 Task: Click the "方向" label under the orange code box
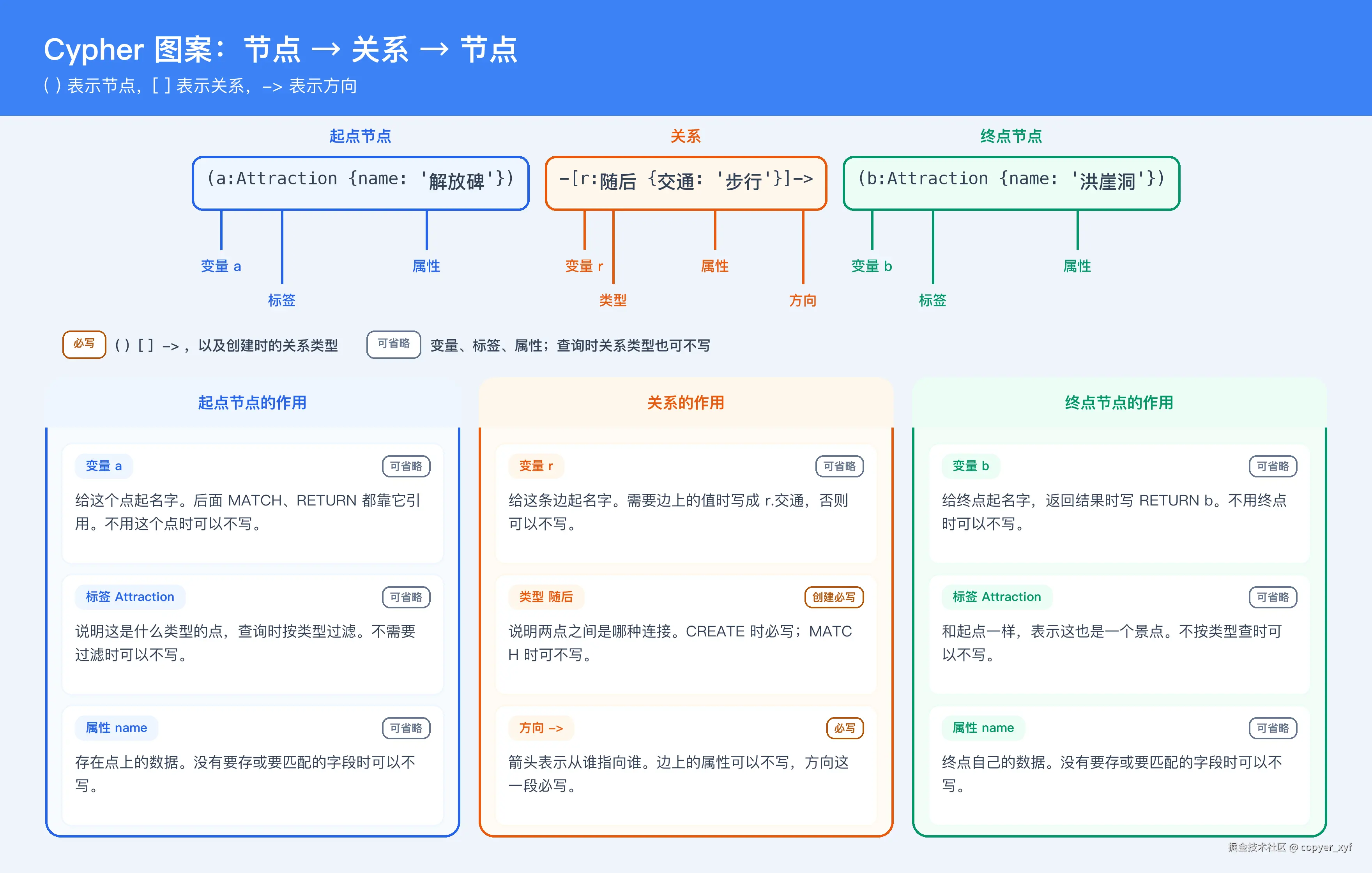pyautogui.click(x=803, y=300)
